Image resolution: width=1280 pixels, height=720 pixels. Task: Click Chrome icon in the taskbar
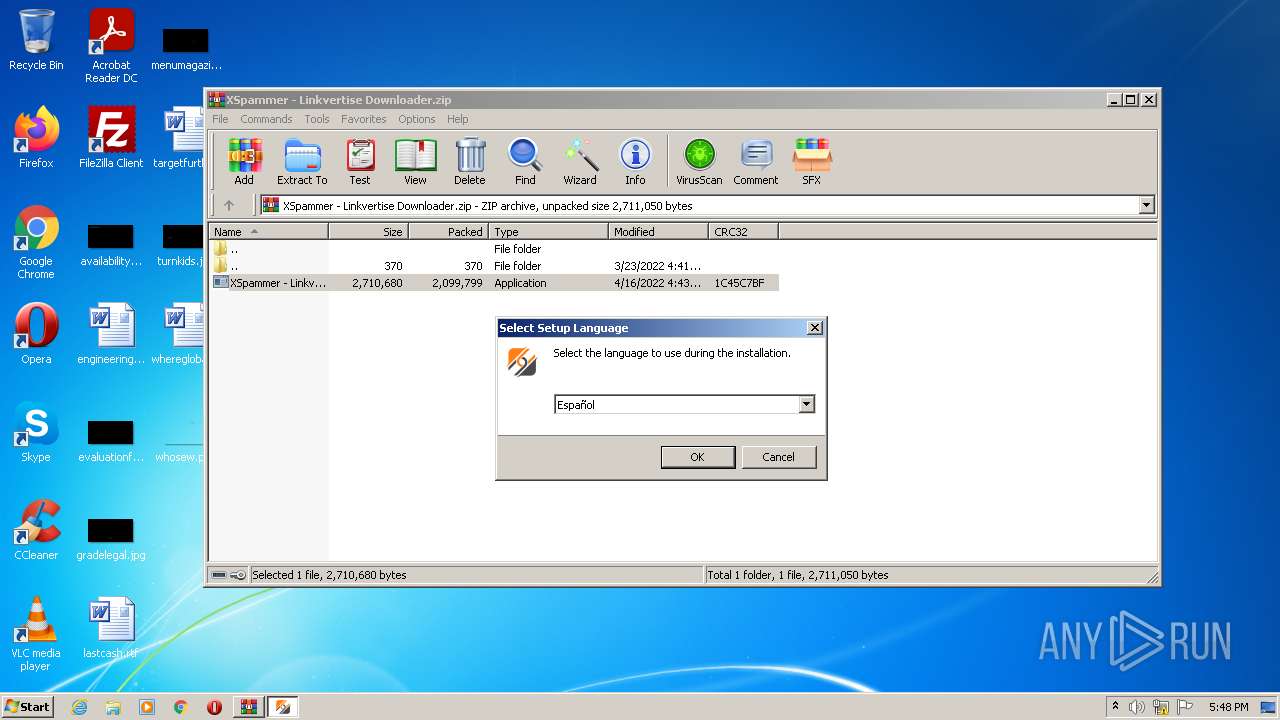pyautogui.click(x=181, y=707)
